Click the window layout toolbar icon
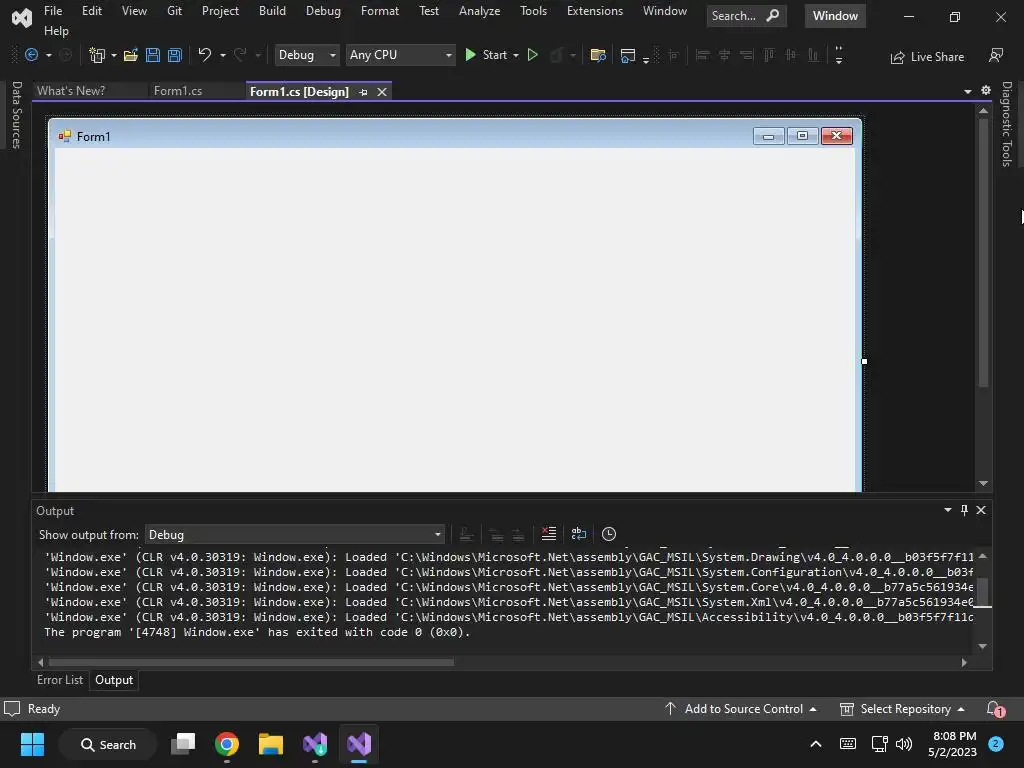The height and width of the screenshot is (768, 1024). point(628,56)
